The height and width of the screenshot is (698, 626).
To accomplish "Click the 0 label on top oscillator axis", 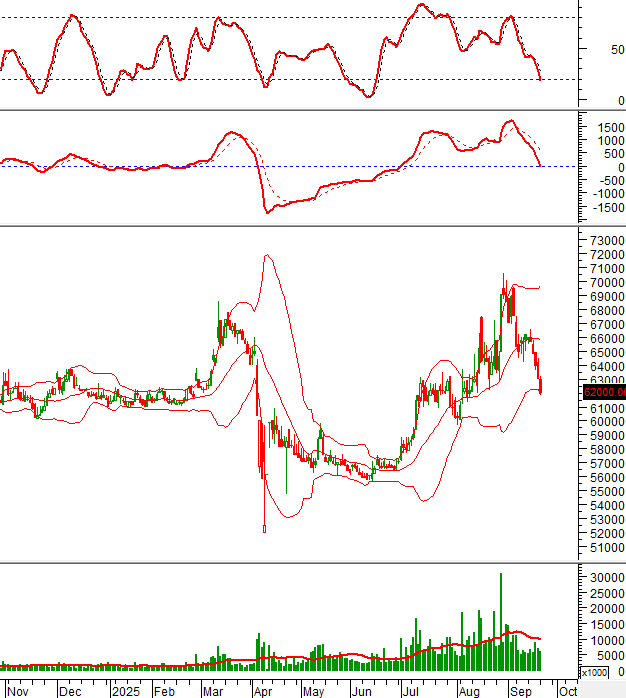I will 621,101.
